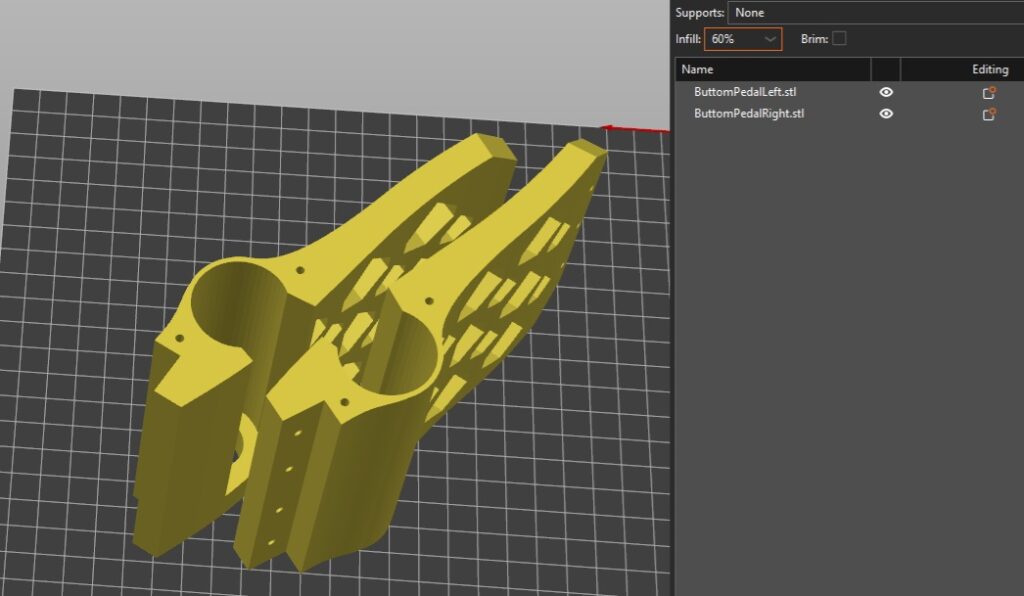Screen dimensions: 1024x596
Task: Click the Brim label text
Action: (x=814, y=39)
